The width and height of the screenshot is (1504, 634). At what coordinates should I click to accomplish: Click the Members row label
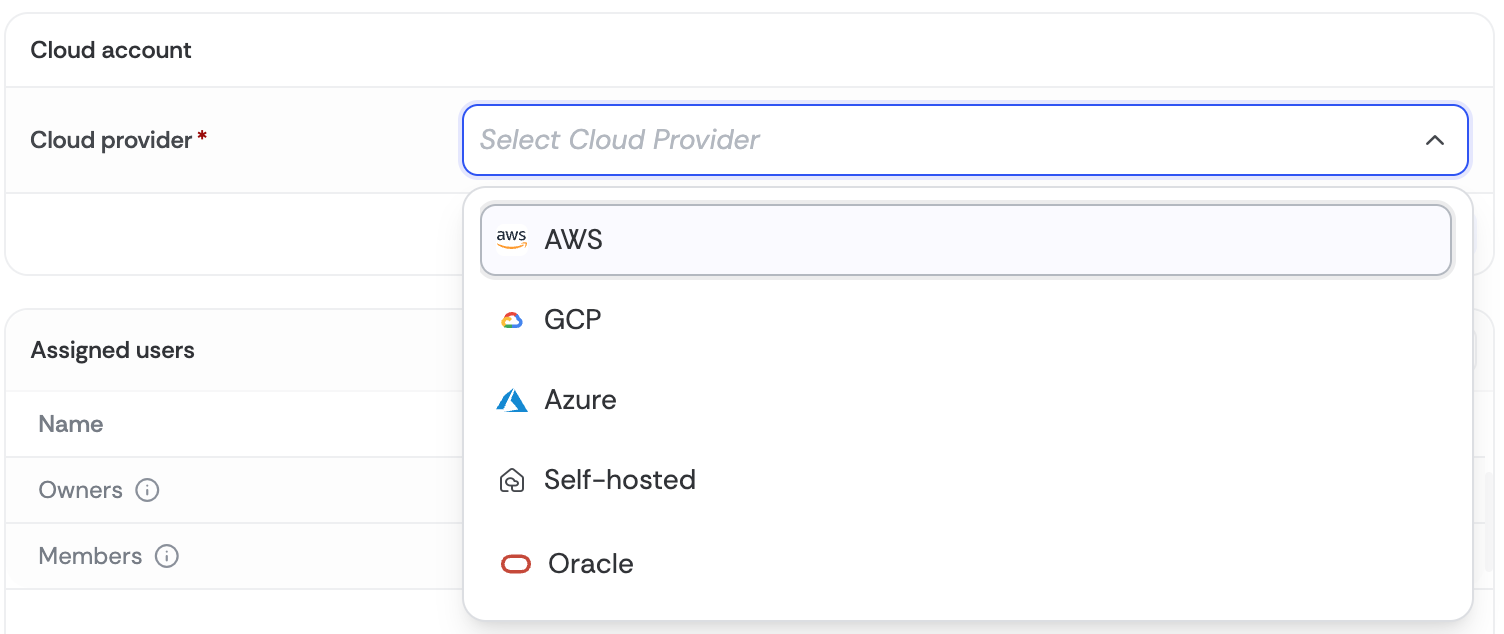pyautogui.click(x=91, y=556)
